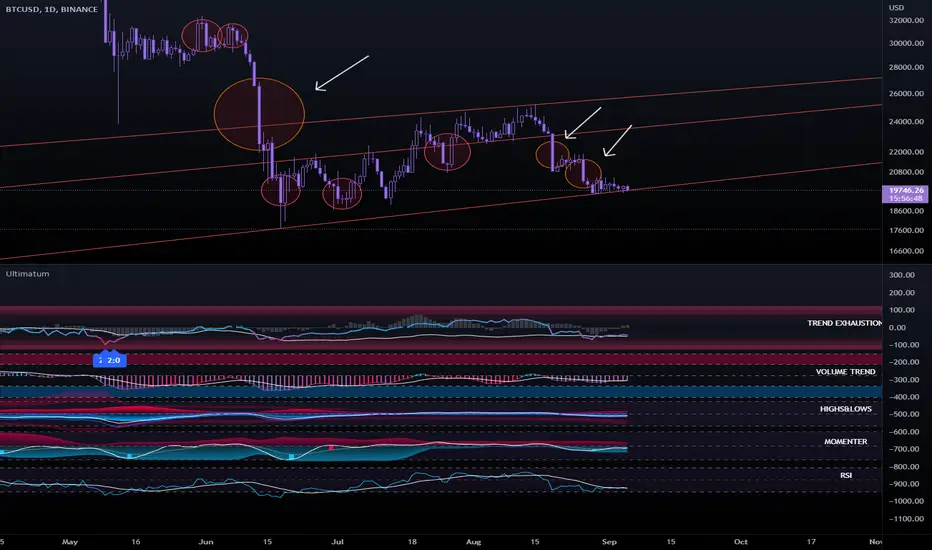Click the 18 date label on time axis
The width and height of the screenshot is (932, 550).
(x=412, y=542)
